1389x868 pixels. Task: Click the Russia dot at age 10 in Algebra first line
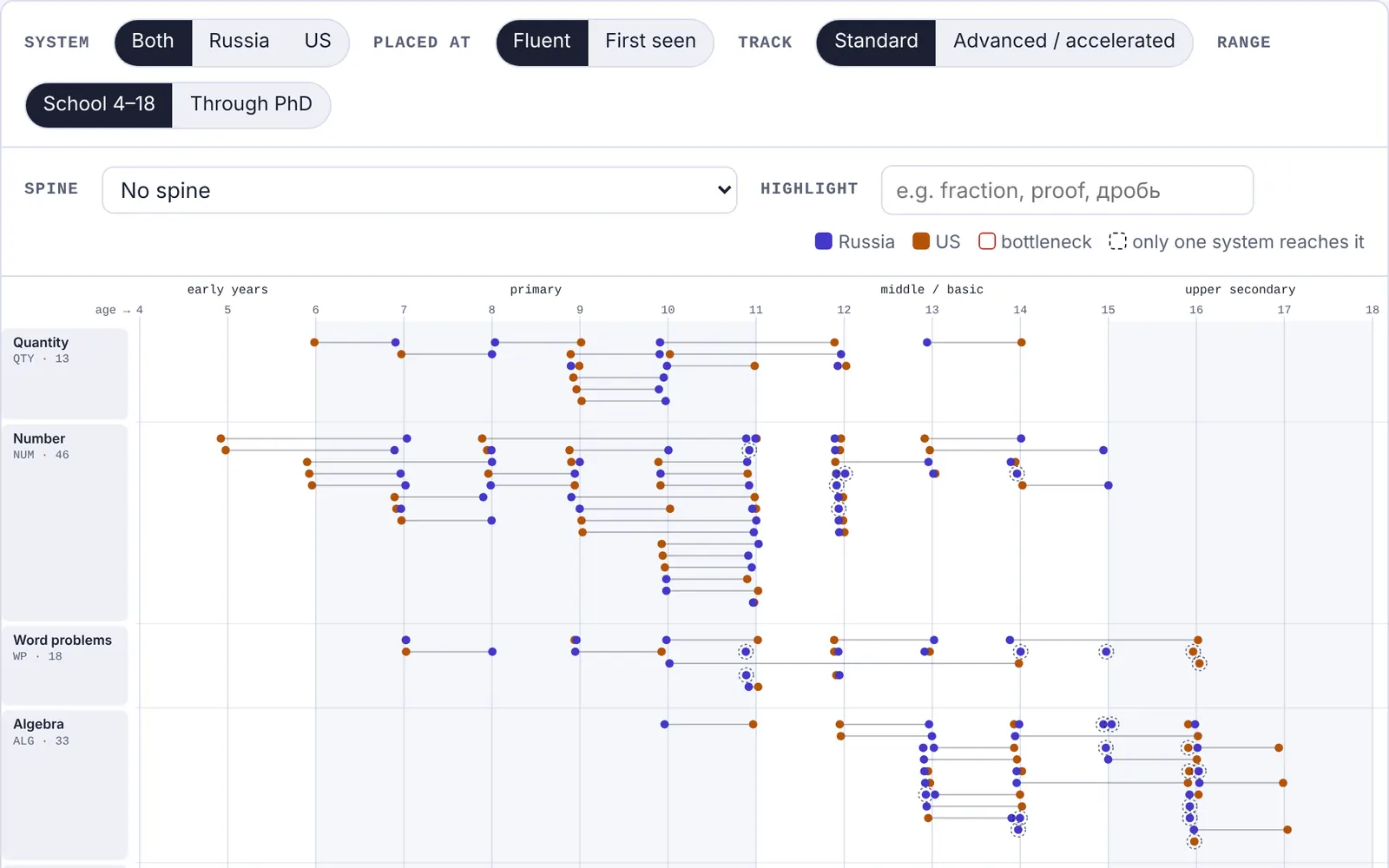click(x=664, y=724)
